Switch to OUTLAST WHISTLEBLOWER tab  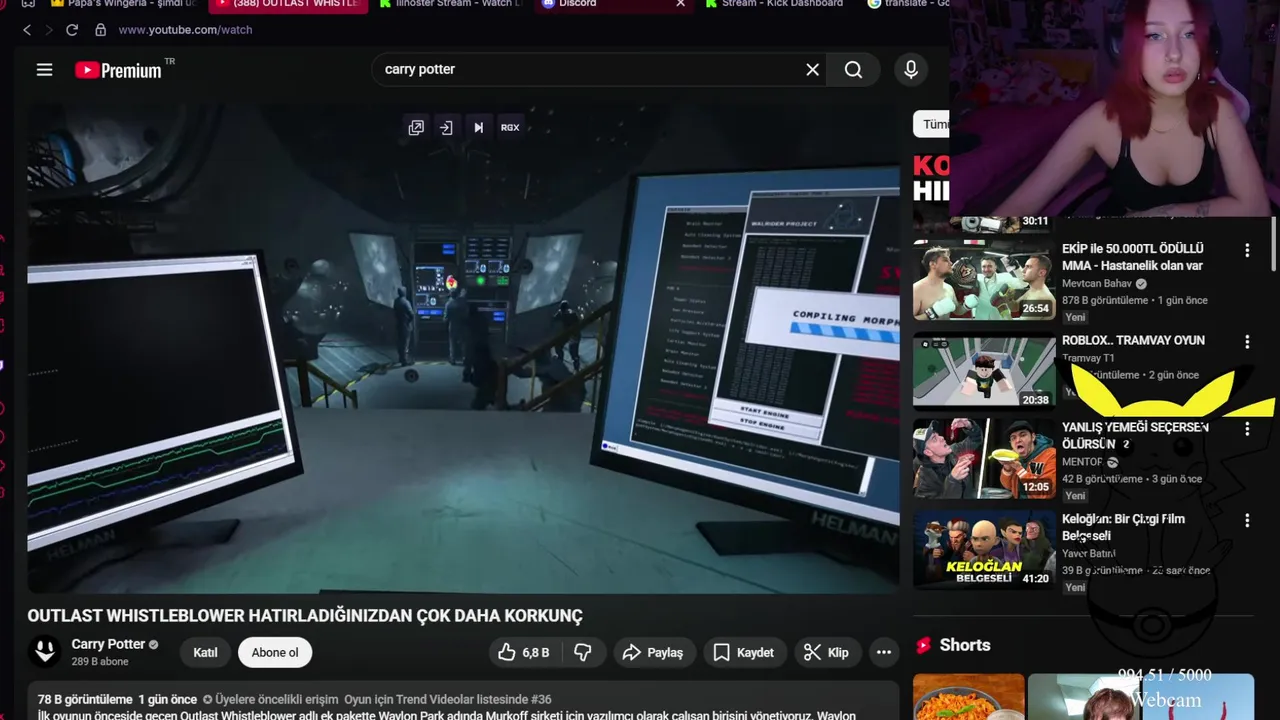(288, 4)
